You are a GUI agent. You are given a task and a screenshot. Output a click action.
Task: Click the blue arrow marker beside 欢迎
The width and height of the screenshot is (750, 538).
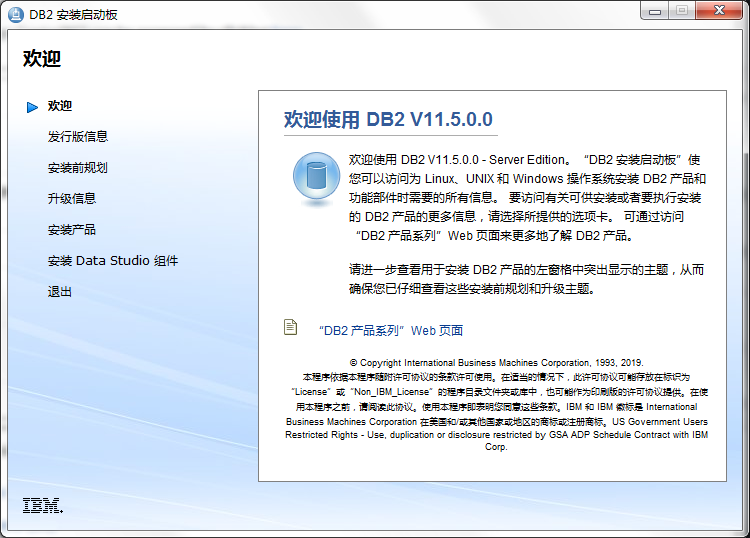click(x=32, y=107)
